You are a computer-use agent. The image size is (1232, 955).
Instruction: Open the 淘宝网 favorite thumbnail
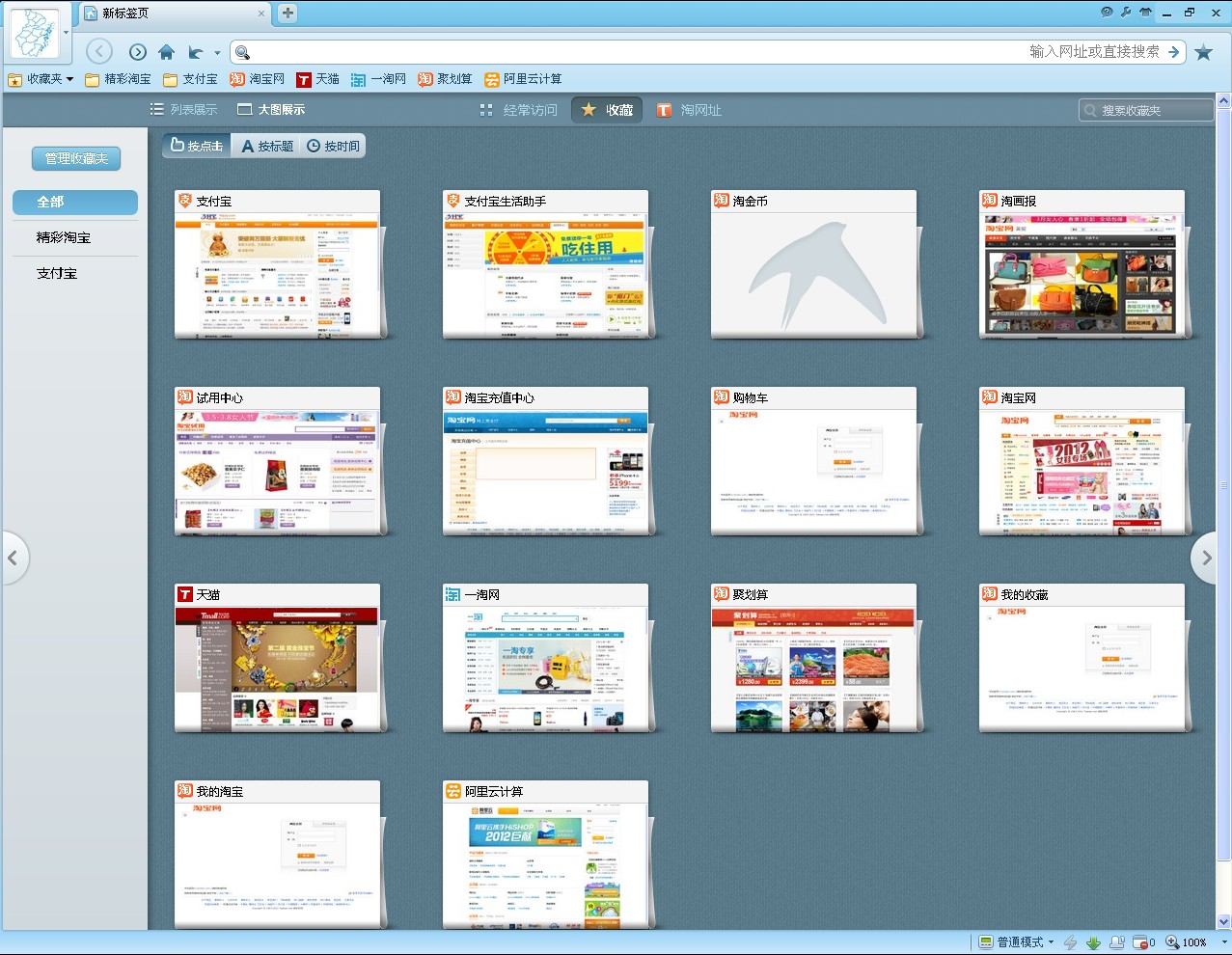1082,461
